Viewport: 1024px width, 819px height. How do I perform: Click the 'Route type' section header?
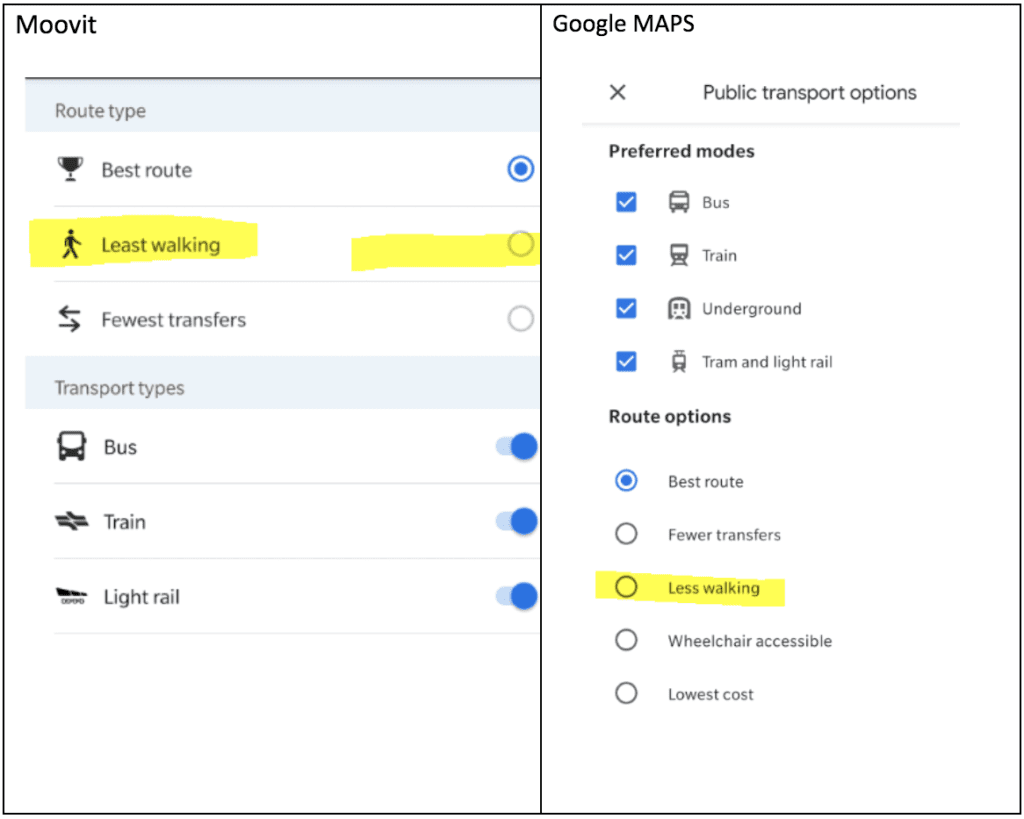101,111
